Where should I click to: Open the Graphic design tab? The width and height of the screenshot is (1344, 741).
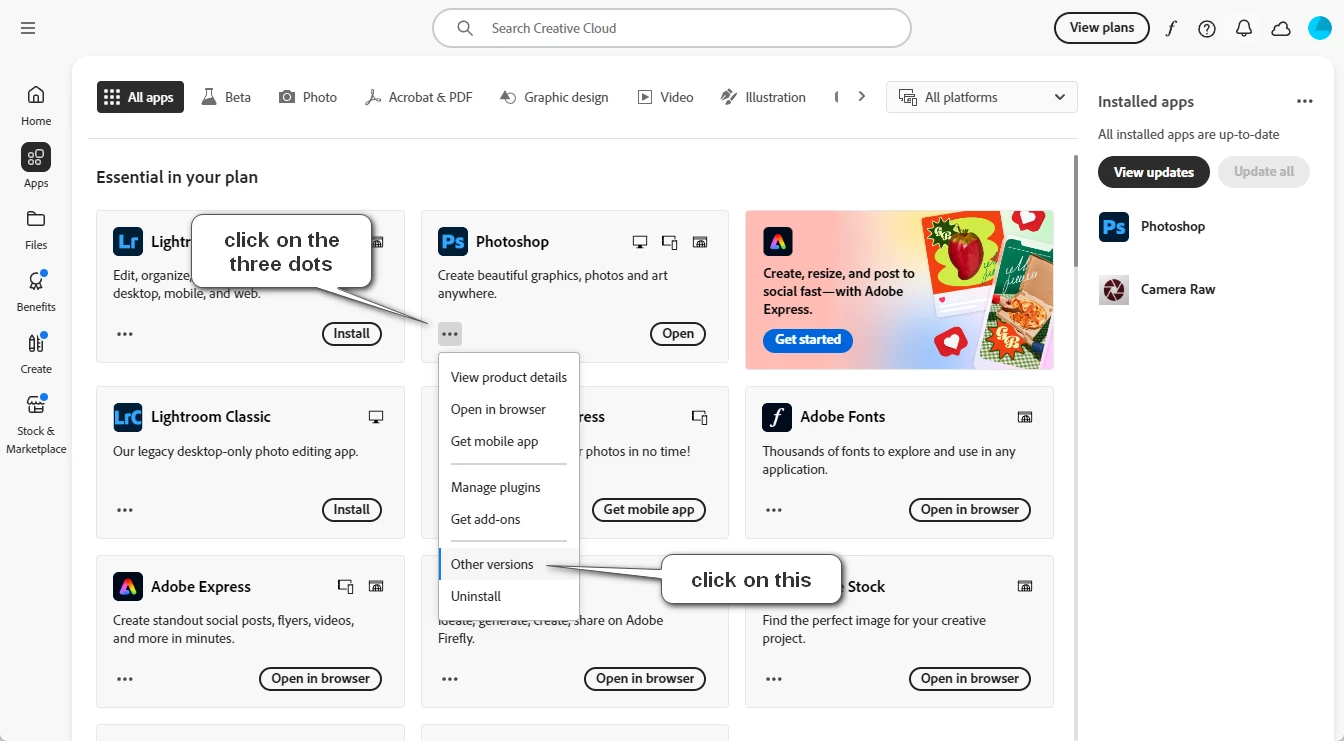554,97
